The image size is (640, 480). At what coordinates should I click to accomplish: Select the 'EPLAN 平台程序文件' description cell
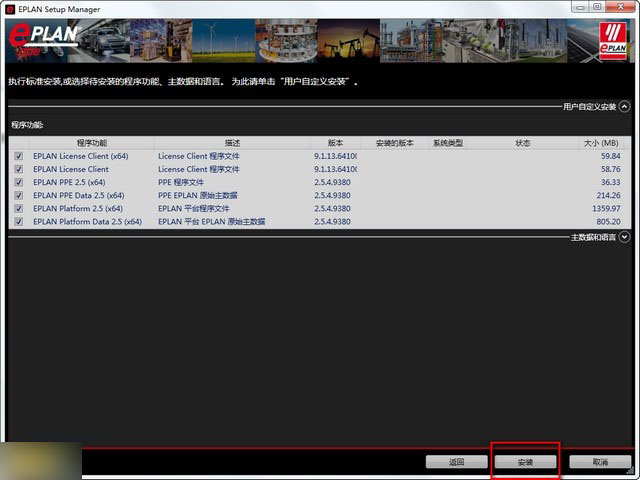193,209
